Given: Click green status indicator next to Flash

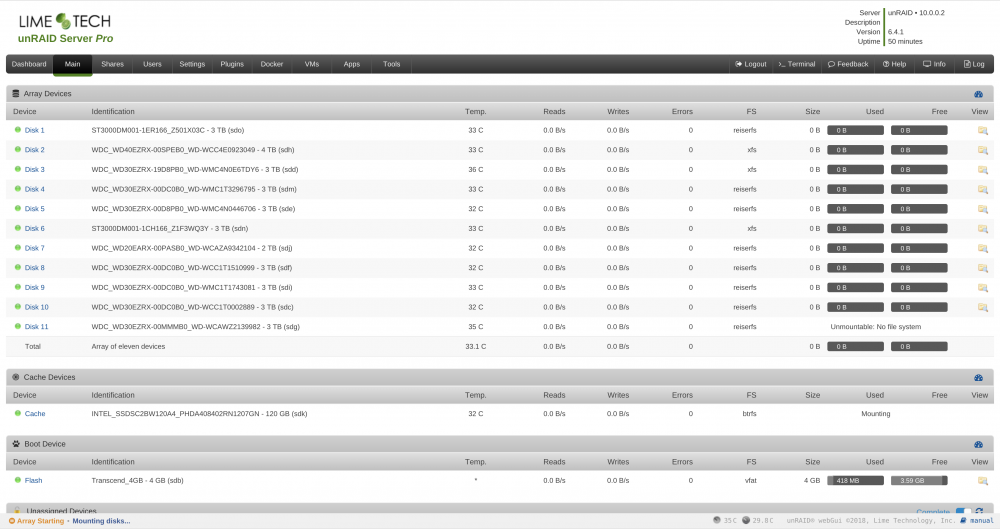Looking at the screenshot, I should click(18, 480).
